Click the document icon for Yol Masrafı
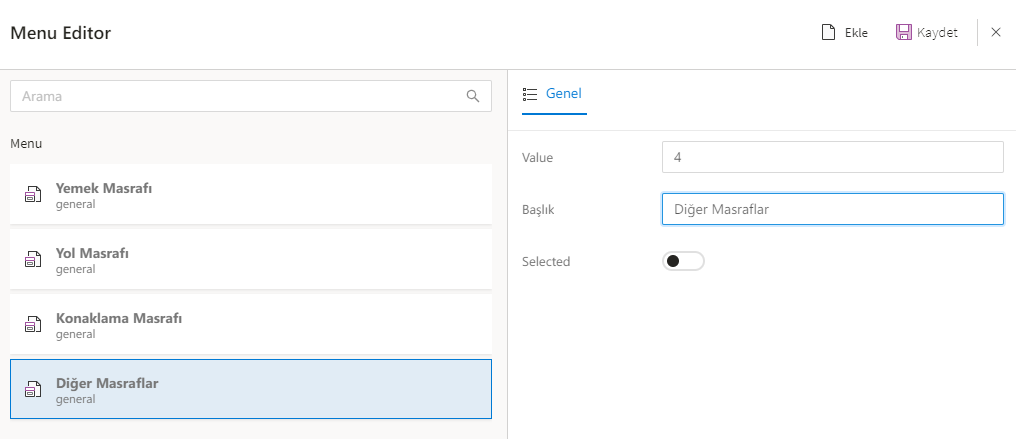The height and width of the screenshot is (439, 1016). click(x=33, y=259)
